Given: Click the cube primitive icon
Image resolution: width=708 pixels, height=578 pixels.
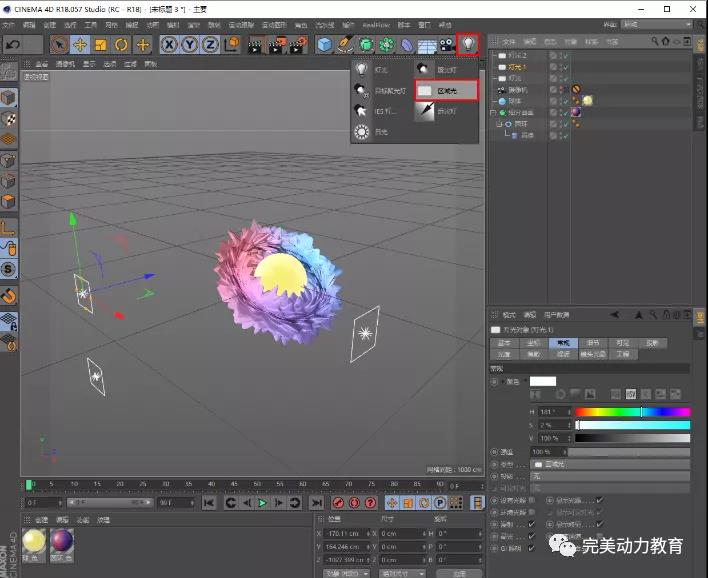Looking at the screenshot, I should coord(324,44).
